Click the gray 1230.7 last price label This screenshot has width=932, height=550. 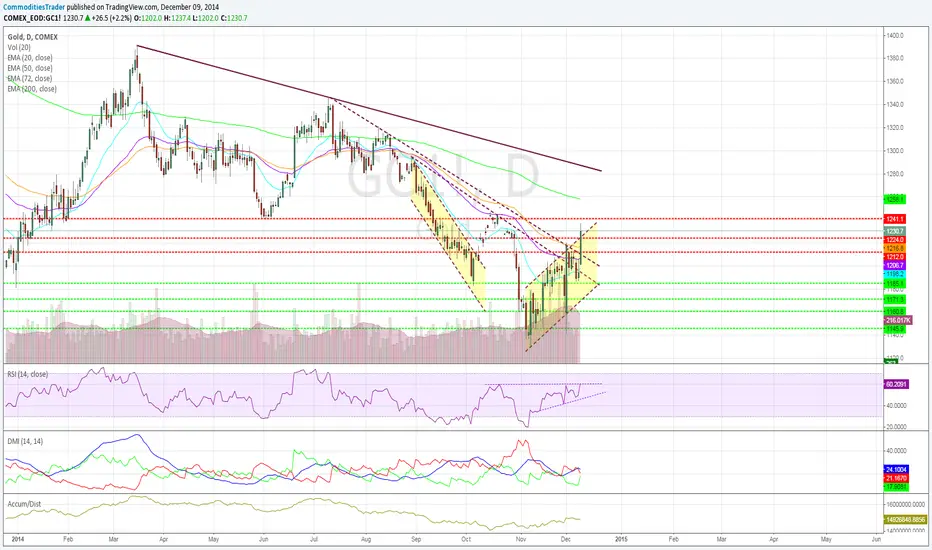[x=895, y=231]
